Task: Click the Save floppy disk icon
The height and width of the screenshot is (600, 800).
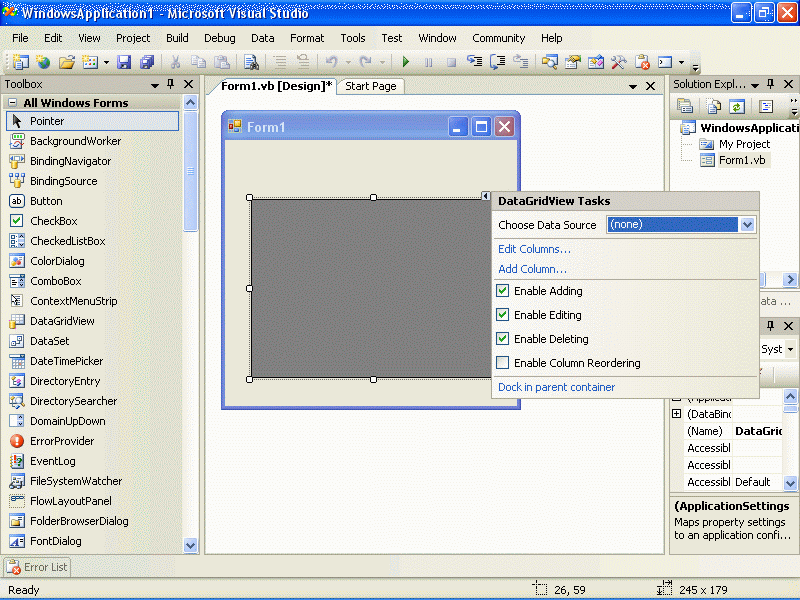Action: pyautogui.click(x=124, y=62)
